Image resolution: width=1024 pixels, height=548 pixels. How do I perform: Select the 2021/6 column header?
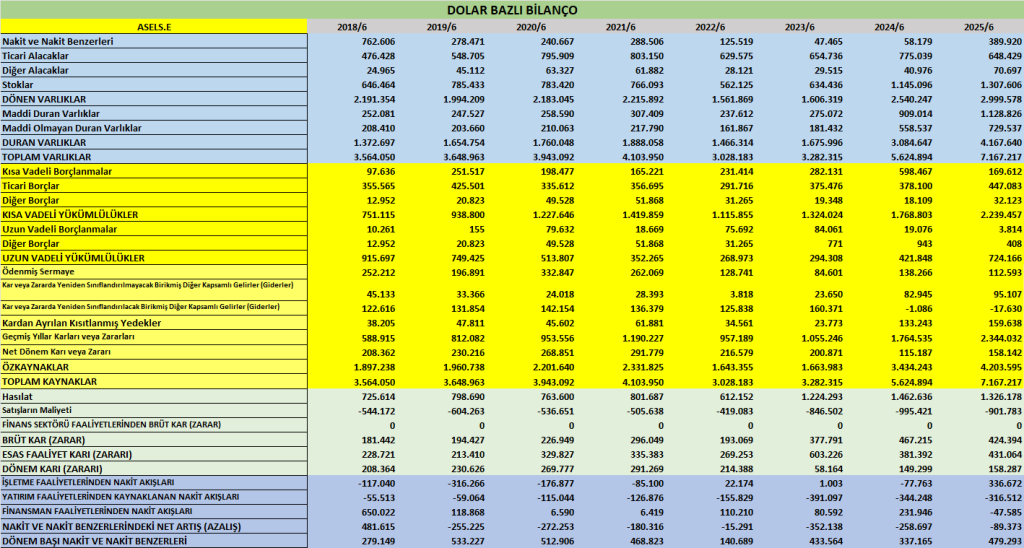click(620, 27)
